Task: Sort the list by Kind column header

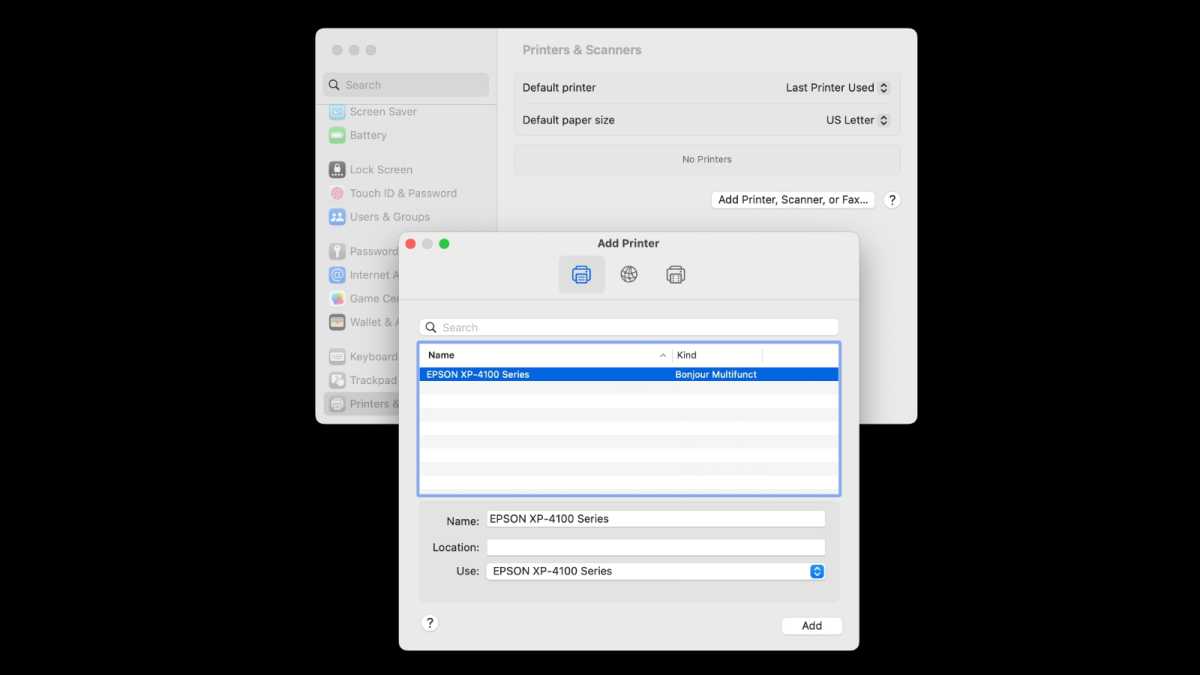Action: point(717,355)
